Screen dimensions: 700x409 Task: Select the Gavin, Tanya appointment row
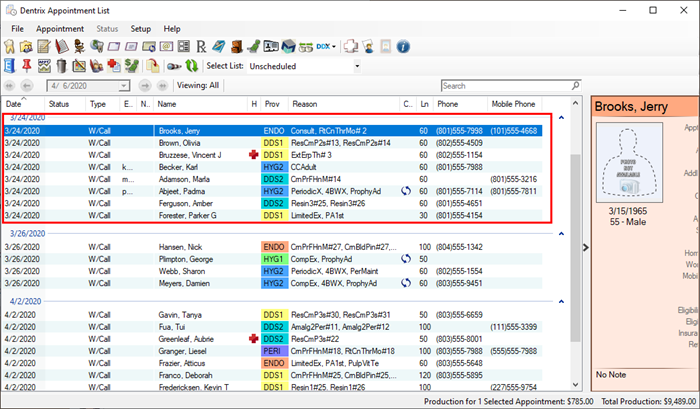[272, 315]
